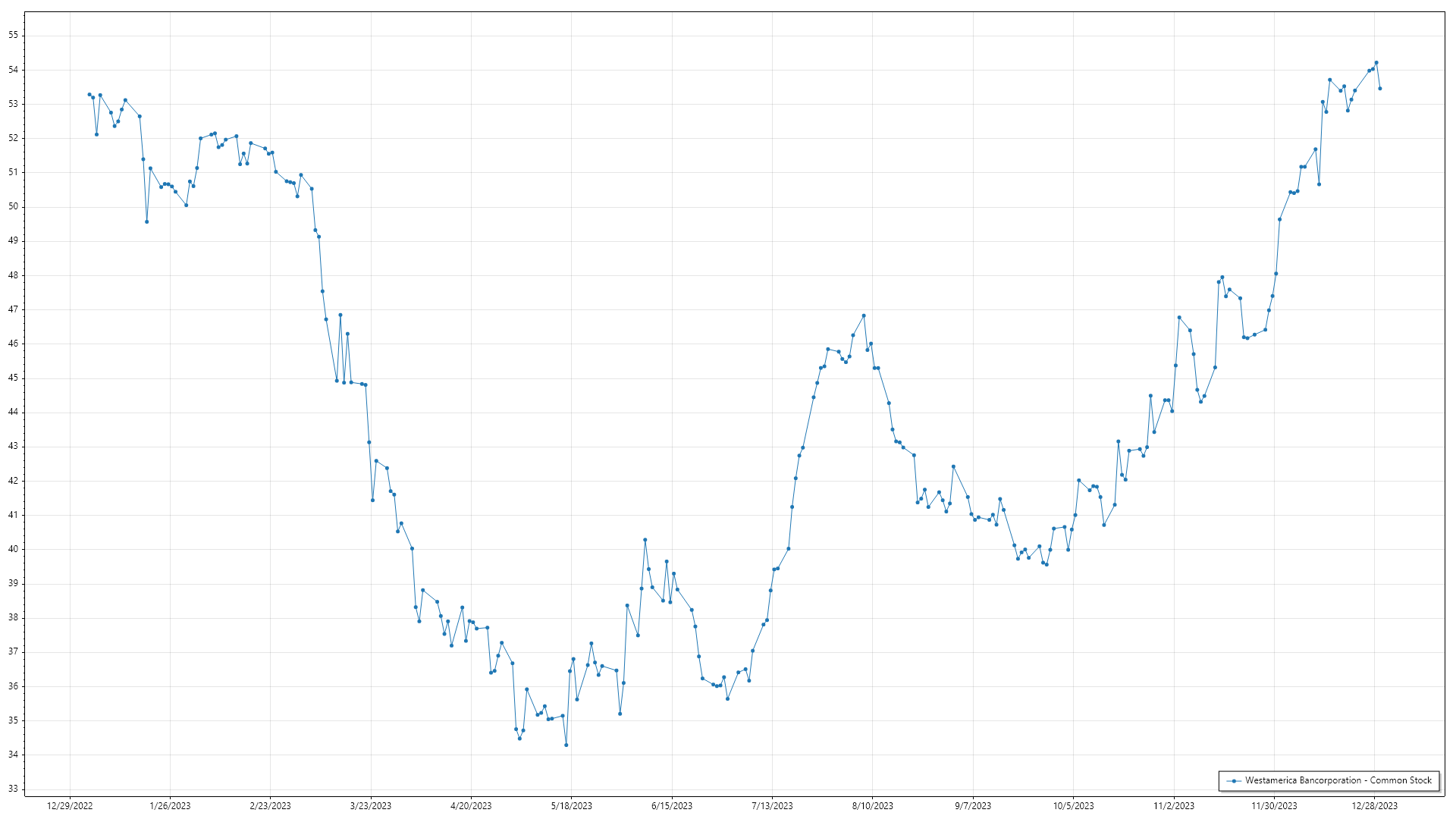
Task: Click the 33 value on price axis
Action: click(x=14, y=789)
